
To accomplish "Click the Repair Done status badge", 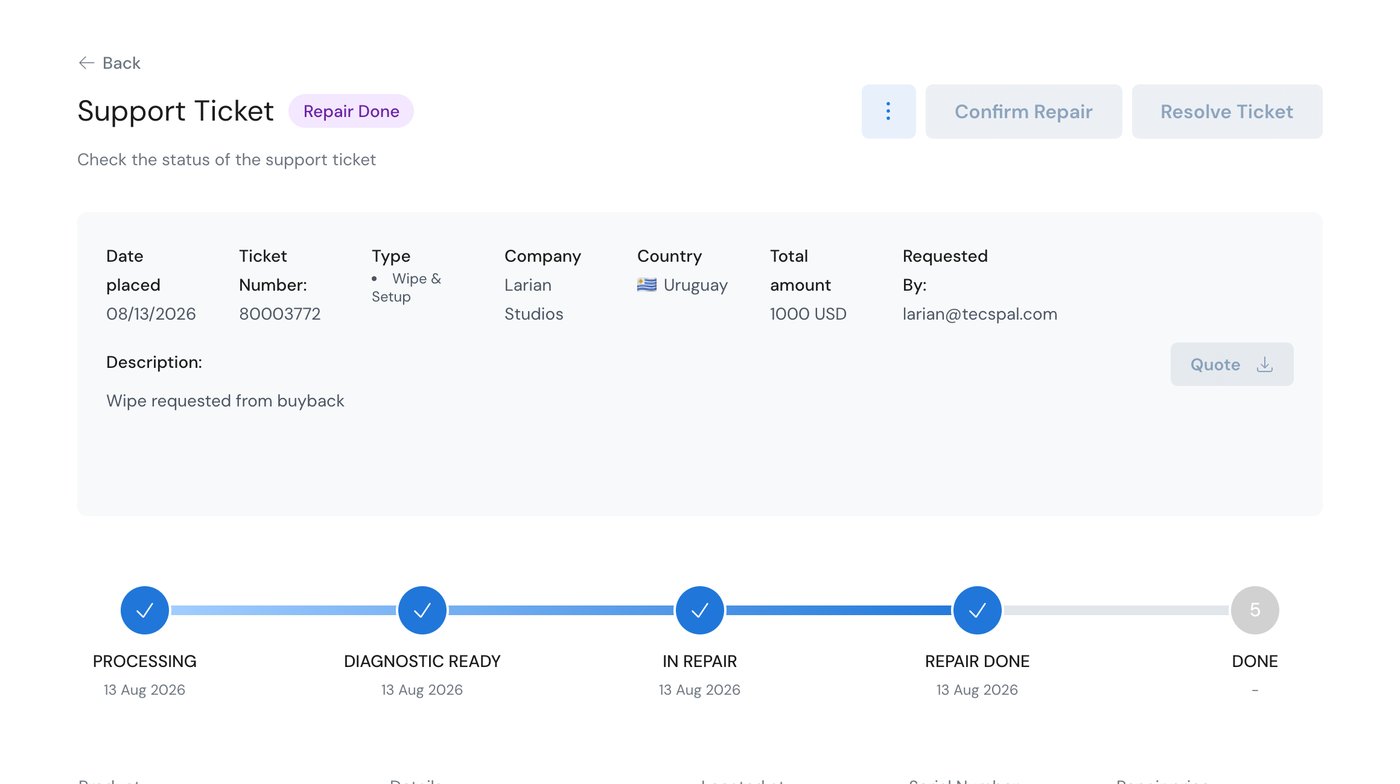I will coord(351,111).
